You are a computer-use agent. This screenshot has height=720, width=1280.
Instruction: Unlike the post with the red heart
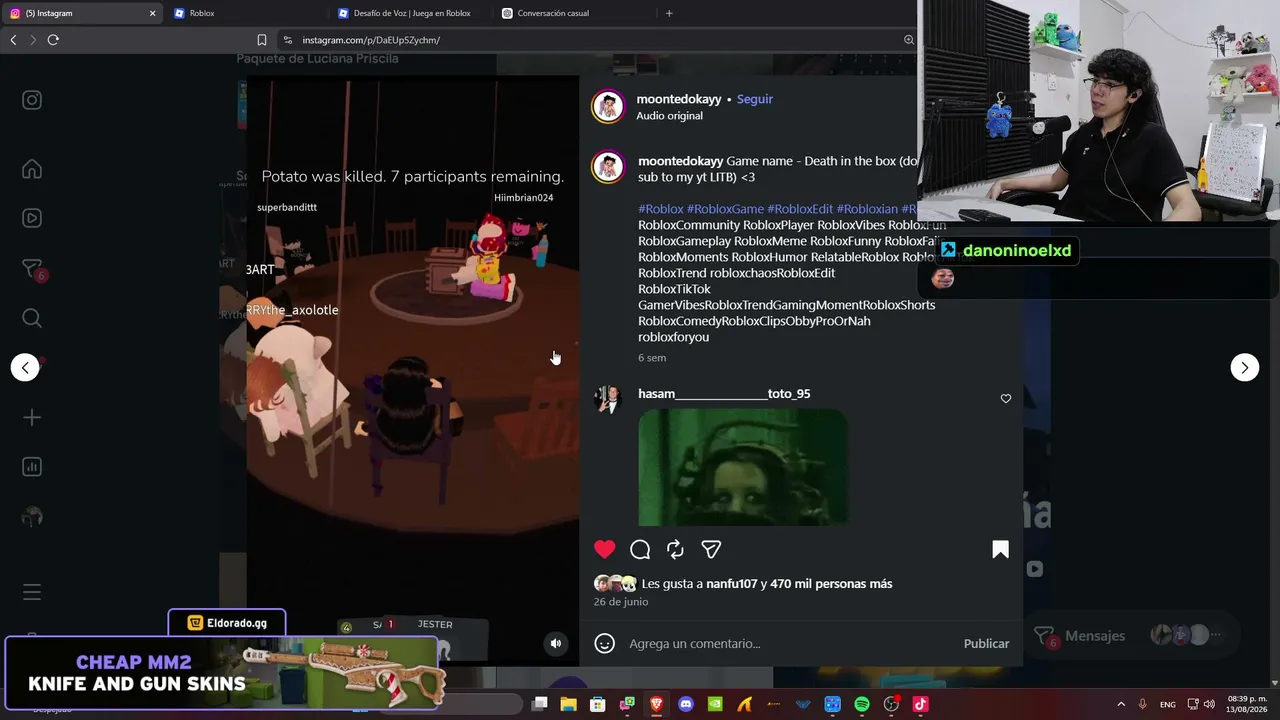604,549
